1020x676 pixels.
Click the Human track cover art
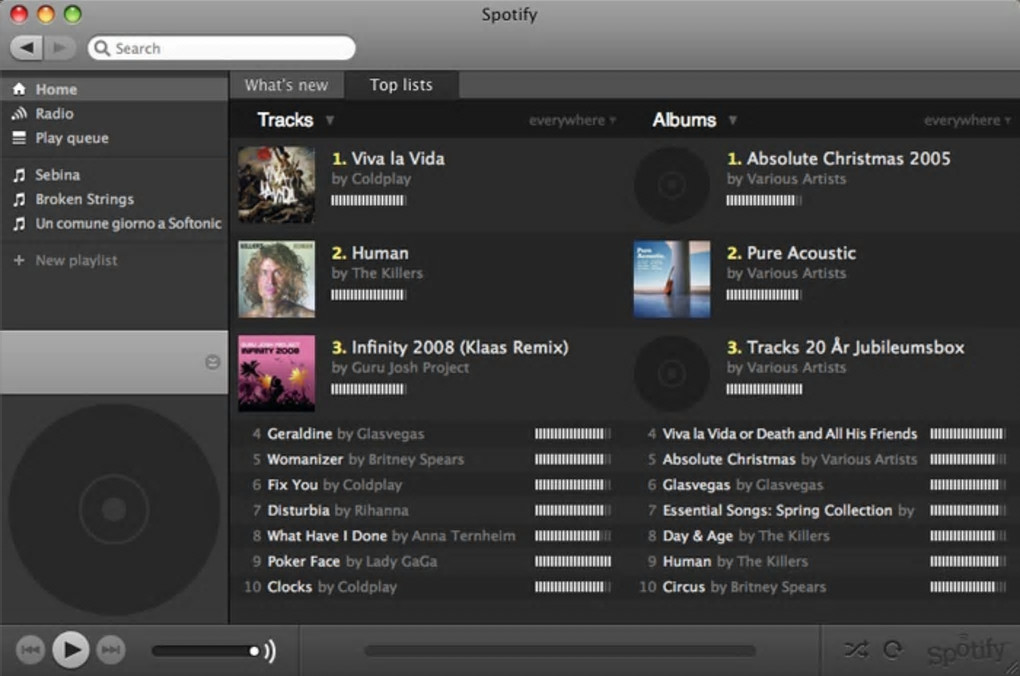(276, 279)
